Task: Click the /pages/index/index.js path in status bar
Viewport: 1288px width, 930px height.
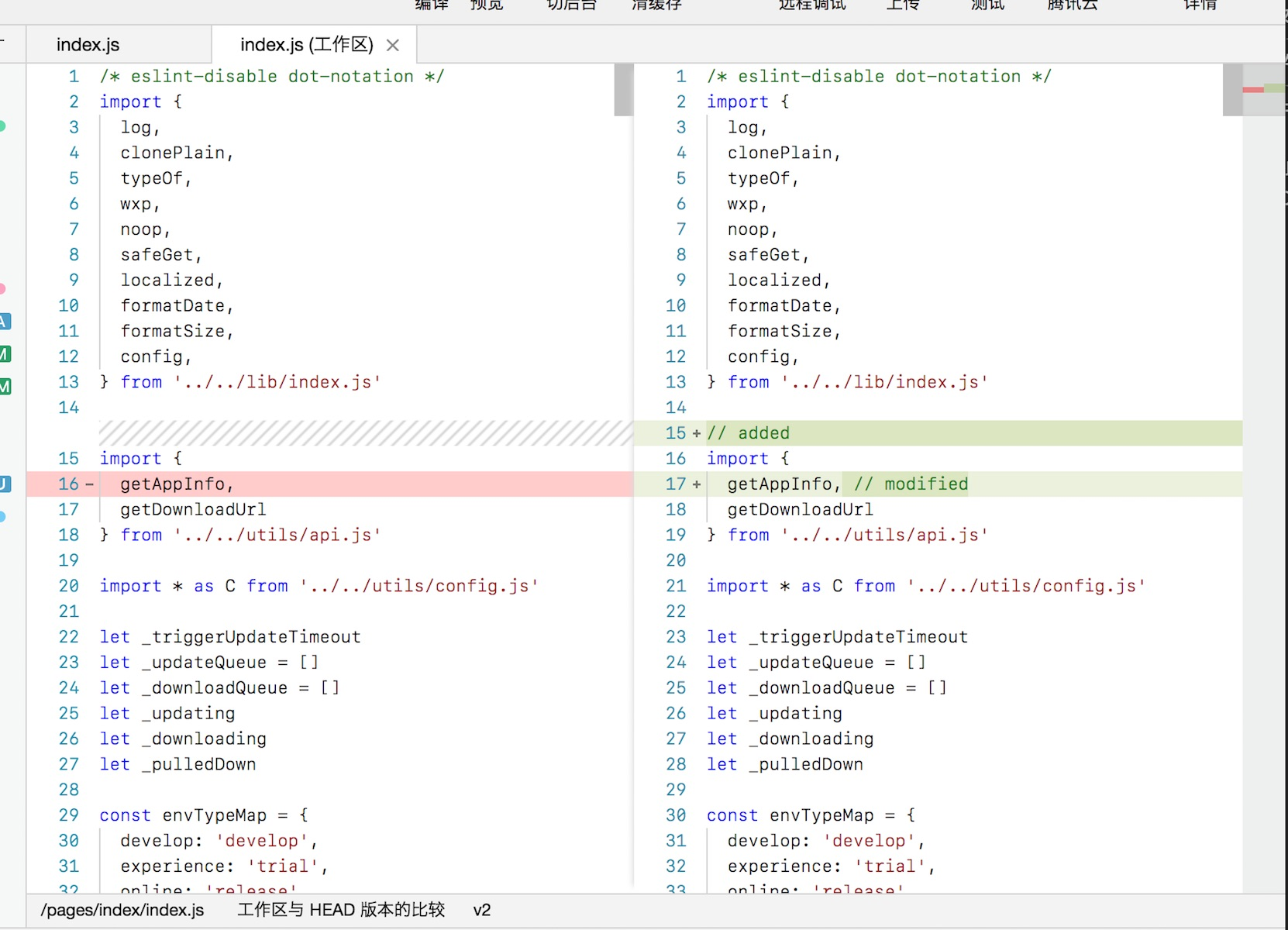Action: [x=122, y=910]
